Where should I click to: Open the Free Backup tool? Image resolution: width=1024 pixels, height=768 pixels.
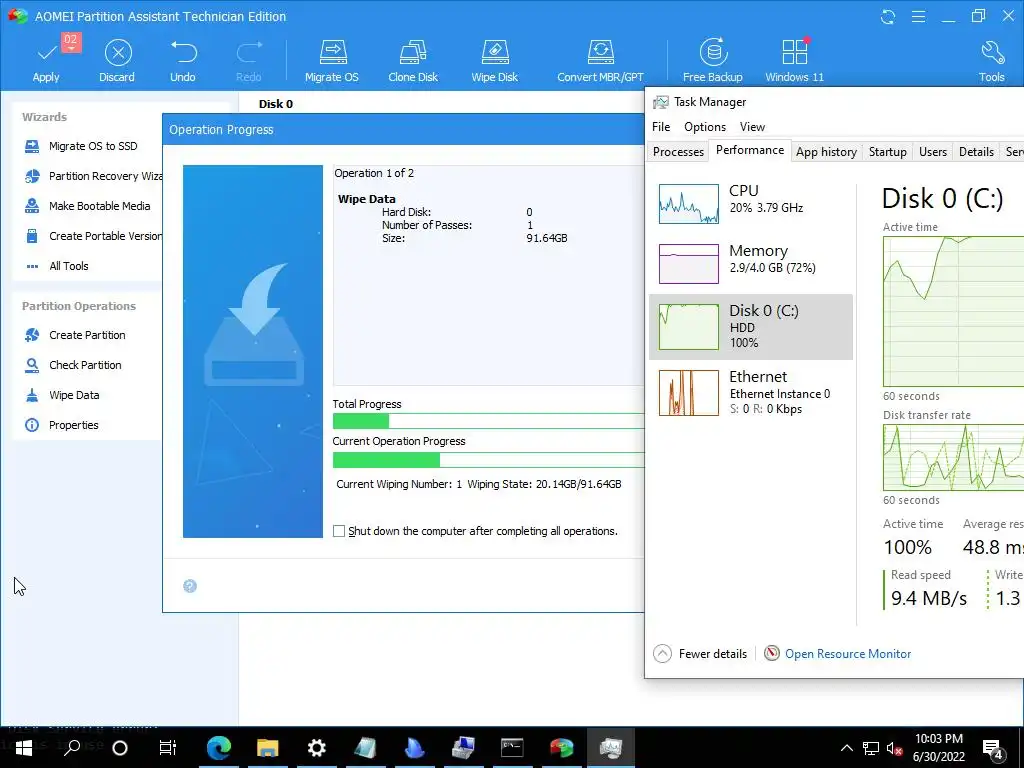coord(712,60)
